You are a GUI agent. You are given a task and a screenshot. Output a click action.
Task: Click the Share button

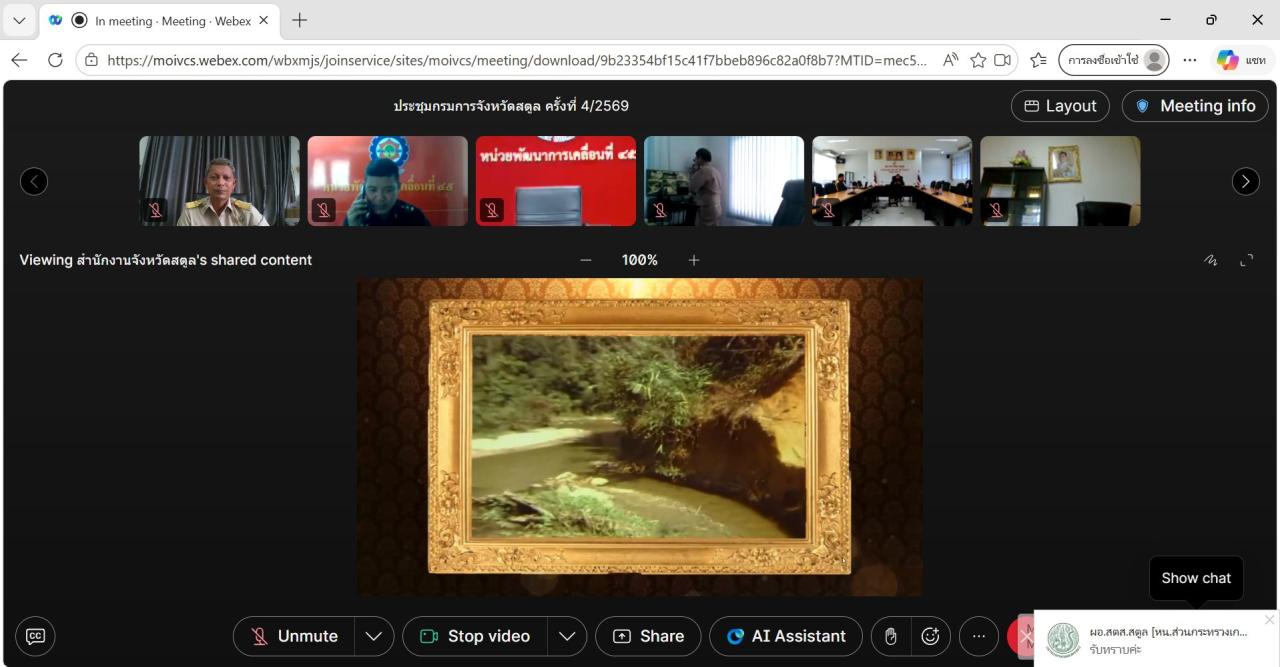point(649,636)
